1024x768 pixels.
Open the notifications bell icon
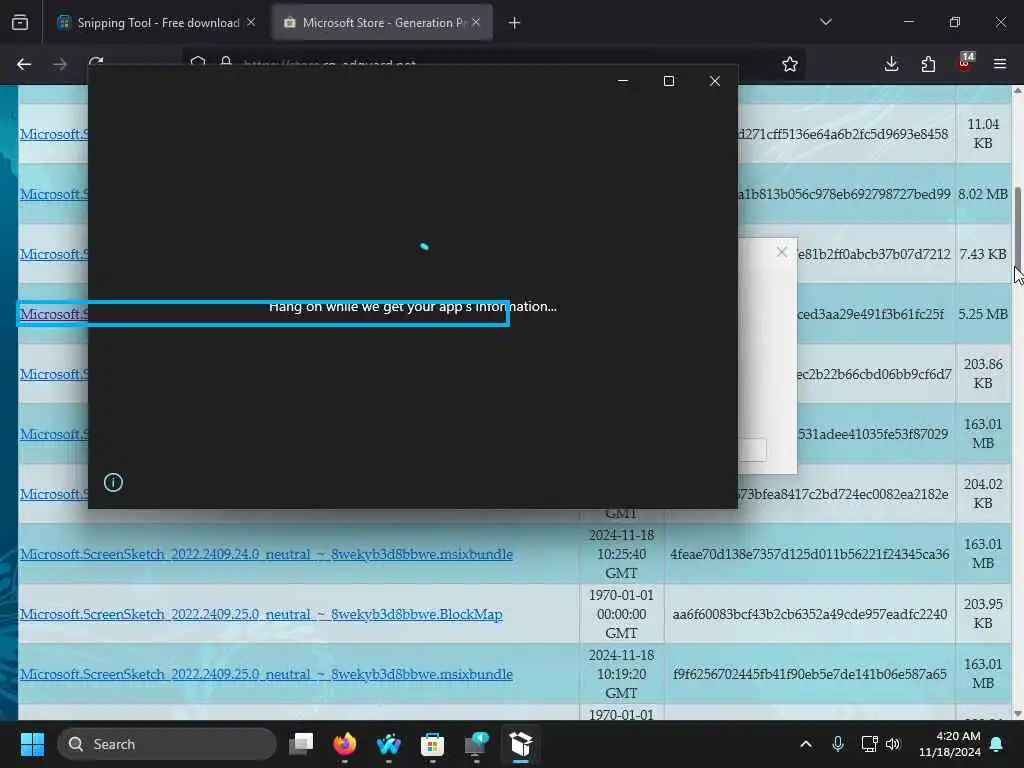(997, 744)
